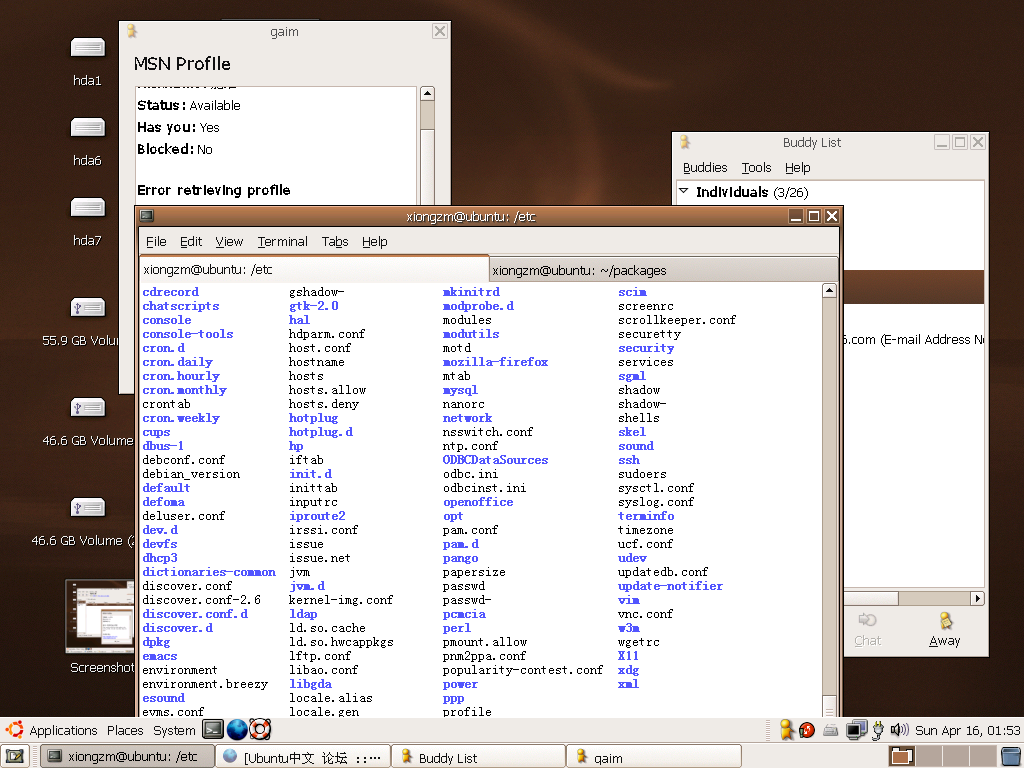
Task: Click the MSN Profile scrollbar up arrow
Action: (x=427, y=93)
